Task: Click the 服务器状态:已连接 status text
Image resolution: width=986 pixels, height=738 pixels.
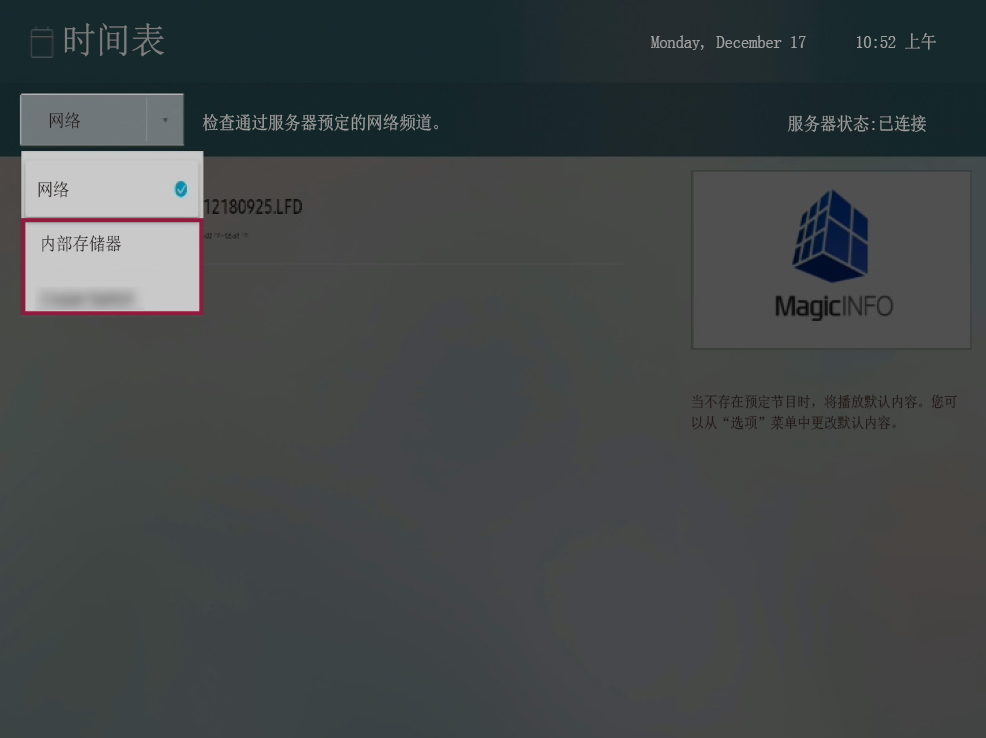Action: (856, 124)
